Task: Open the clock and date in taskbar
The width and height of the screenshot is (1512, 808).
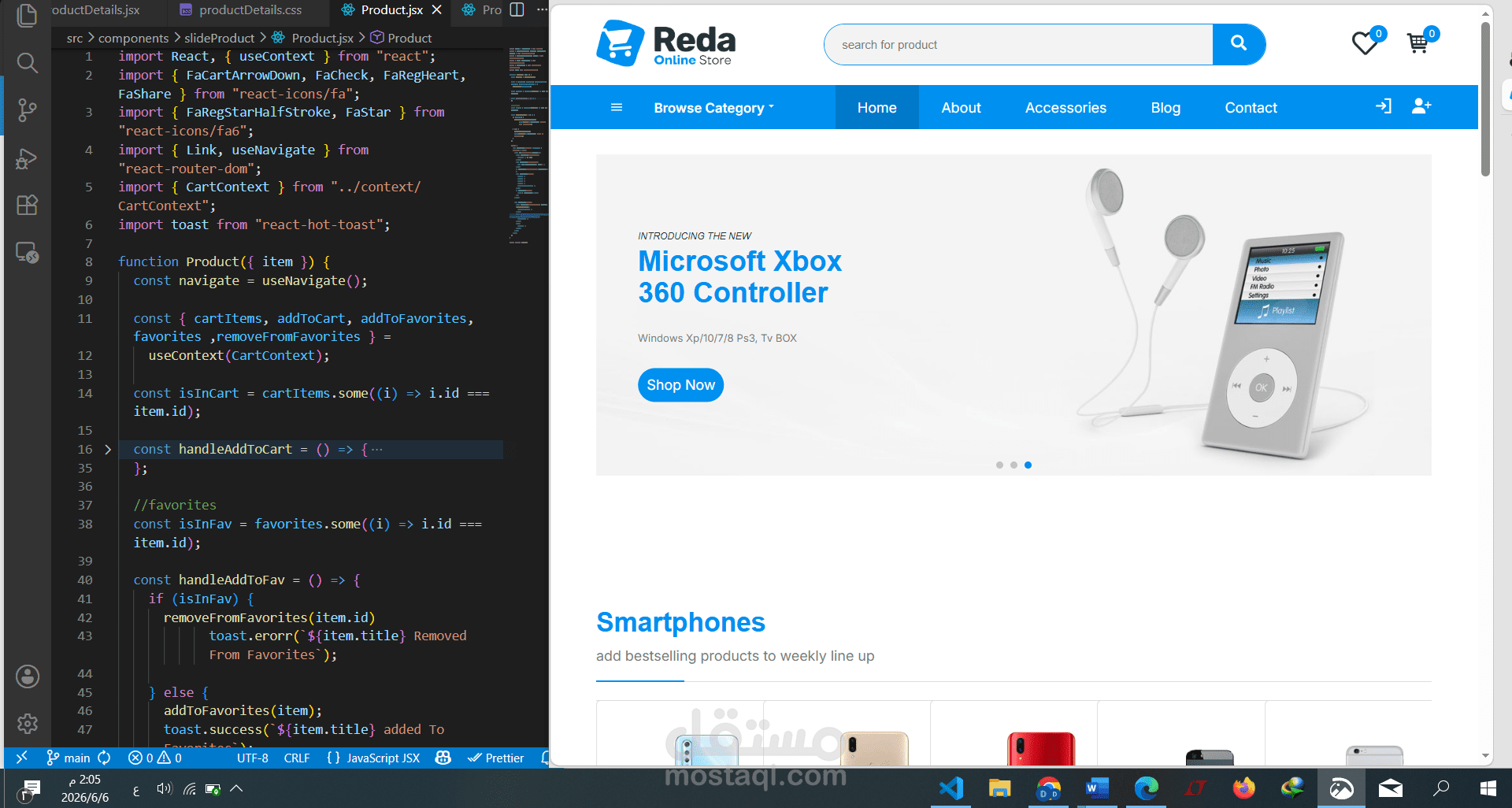Action: [85, 788]
